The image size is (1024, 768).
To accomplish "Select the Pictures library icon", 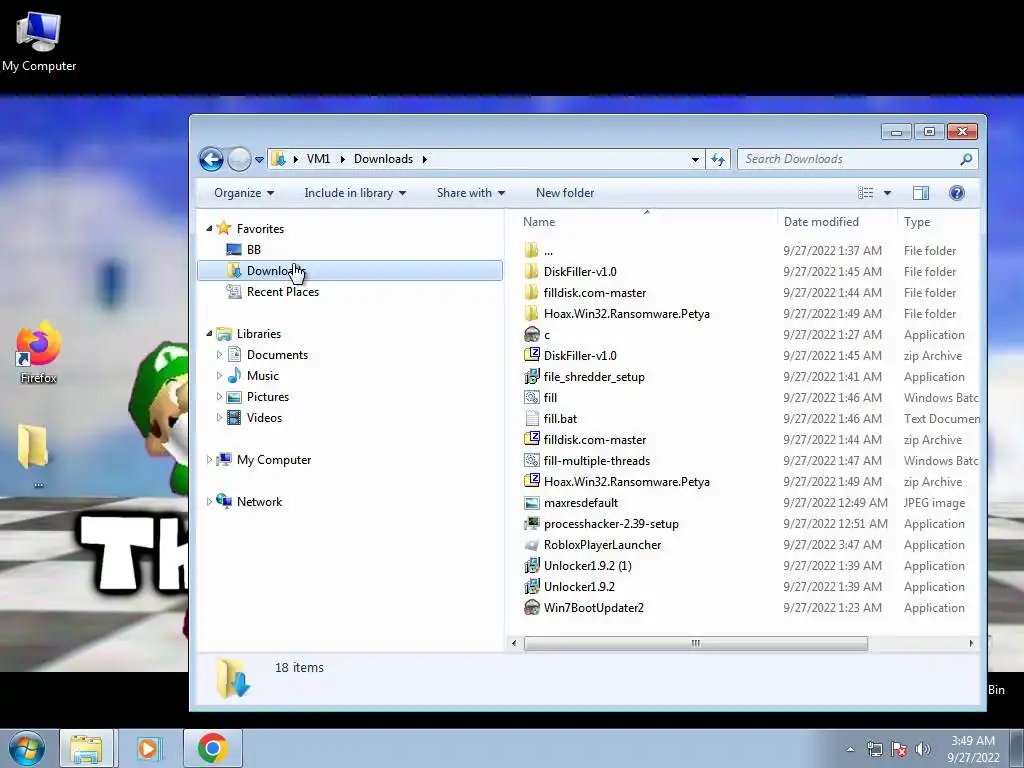I will (234, 396).
